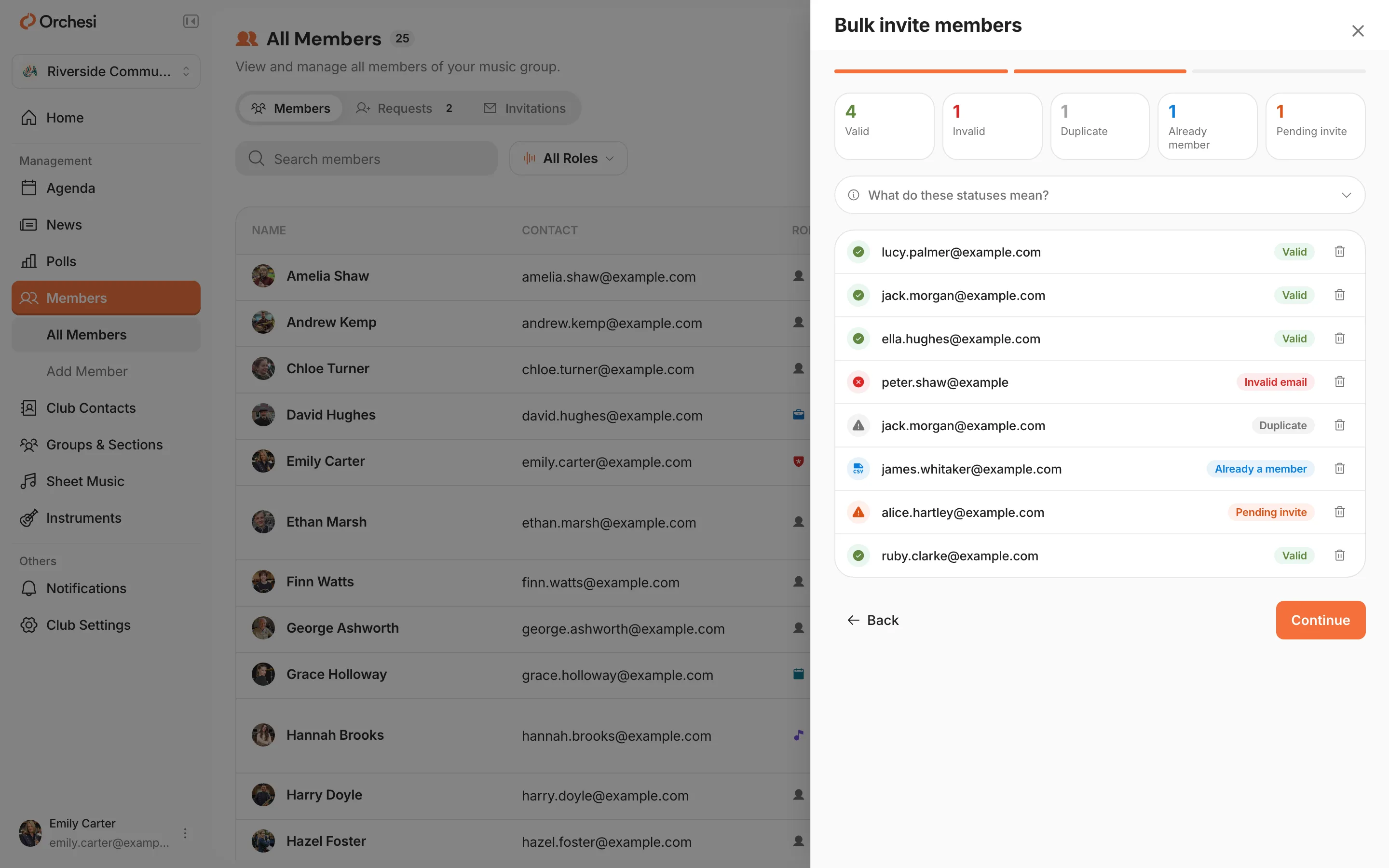Image resolution: width=1389 pixels, height=868 pixels.
Task: Close the Bulk invite members panel
Action: click(1358, 31)
